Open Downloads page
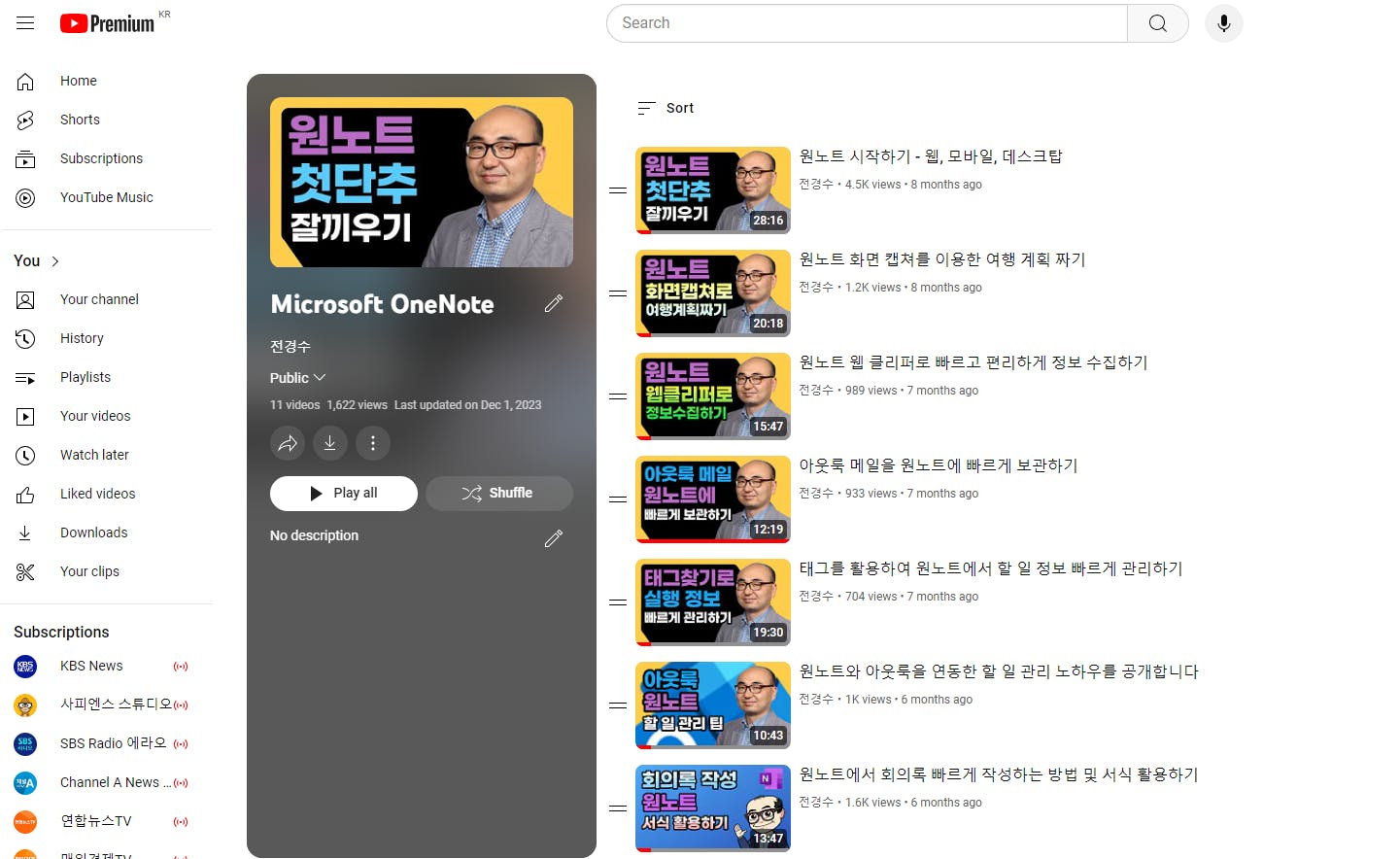 click(106, 533)
